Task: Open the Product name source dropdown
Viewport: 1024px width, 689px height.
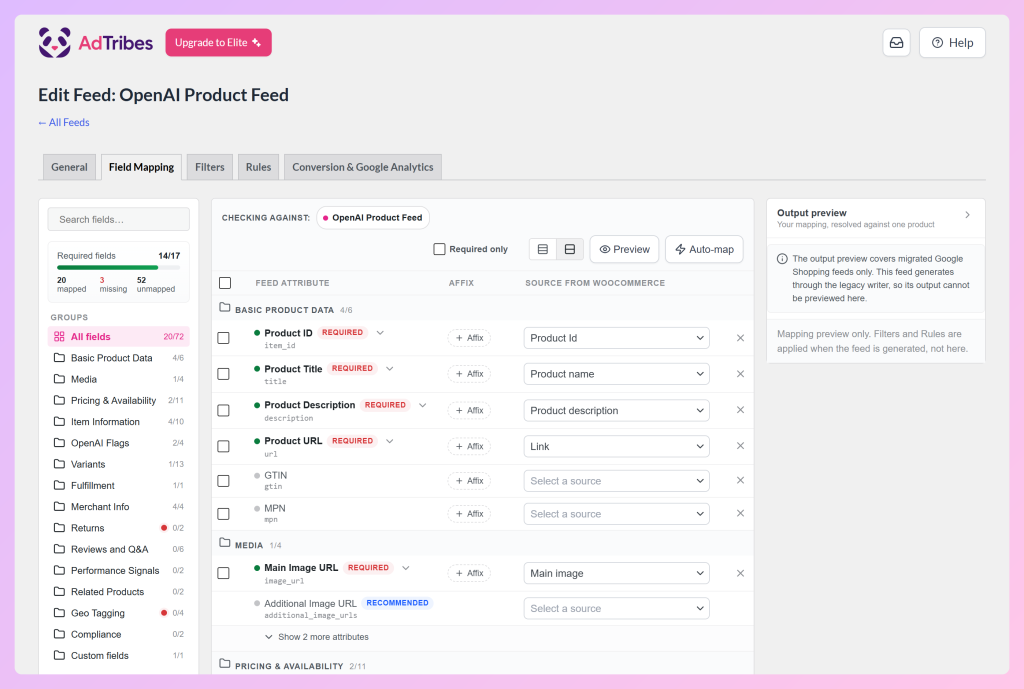Action: 616,374
